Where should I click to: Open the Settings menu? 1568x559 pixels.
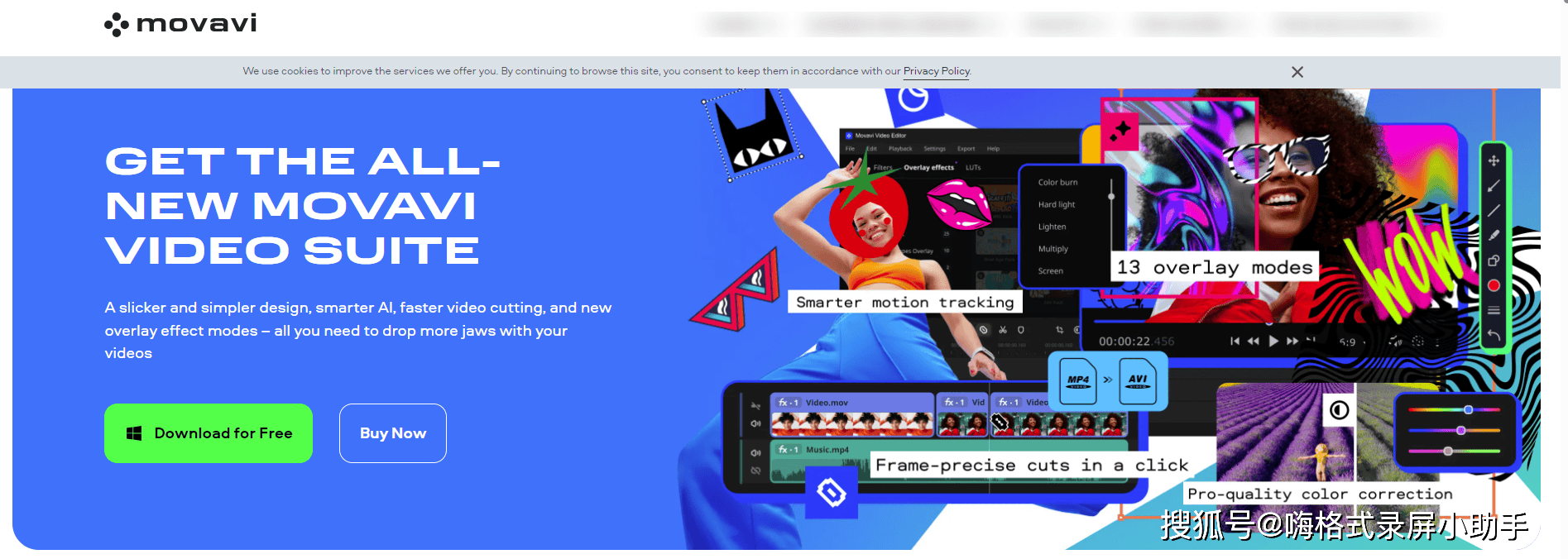pos(934,149)
